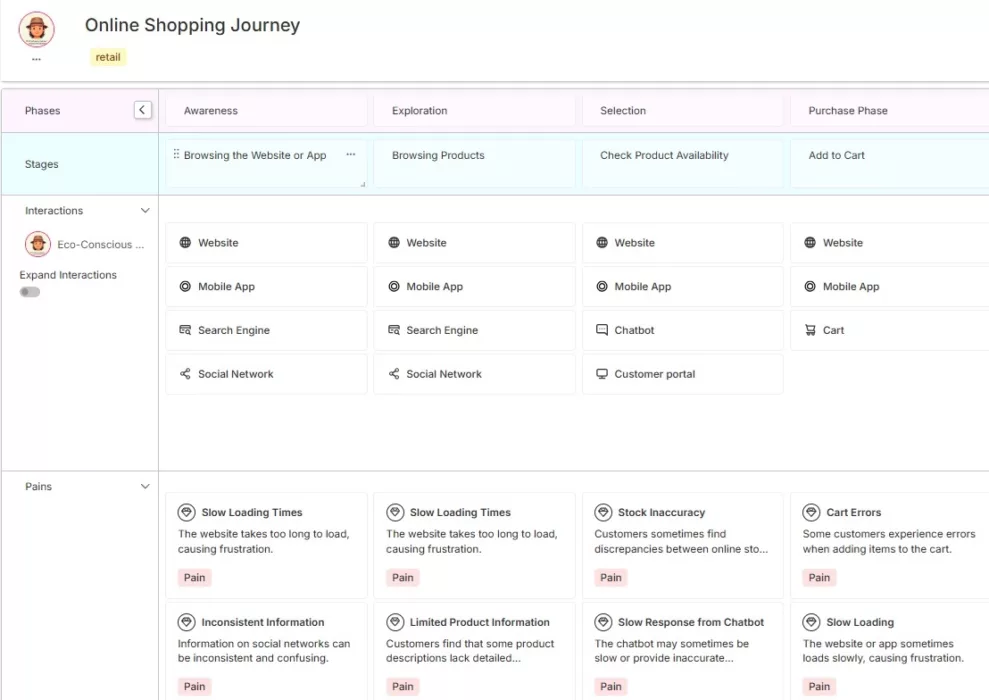This screenshot has width=989, height=700.
Task: Collapse the Phases panel with the arrow button
Action: (x=143, y=109)
